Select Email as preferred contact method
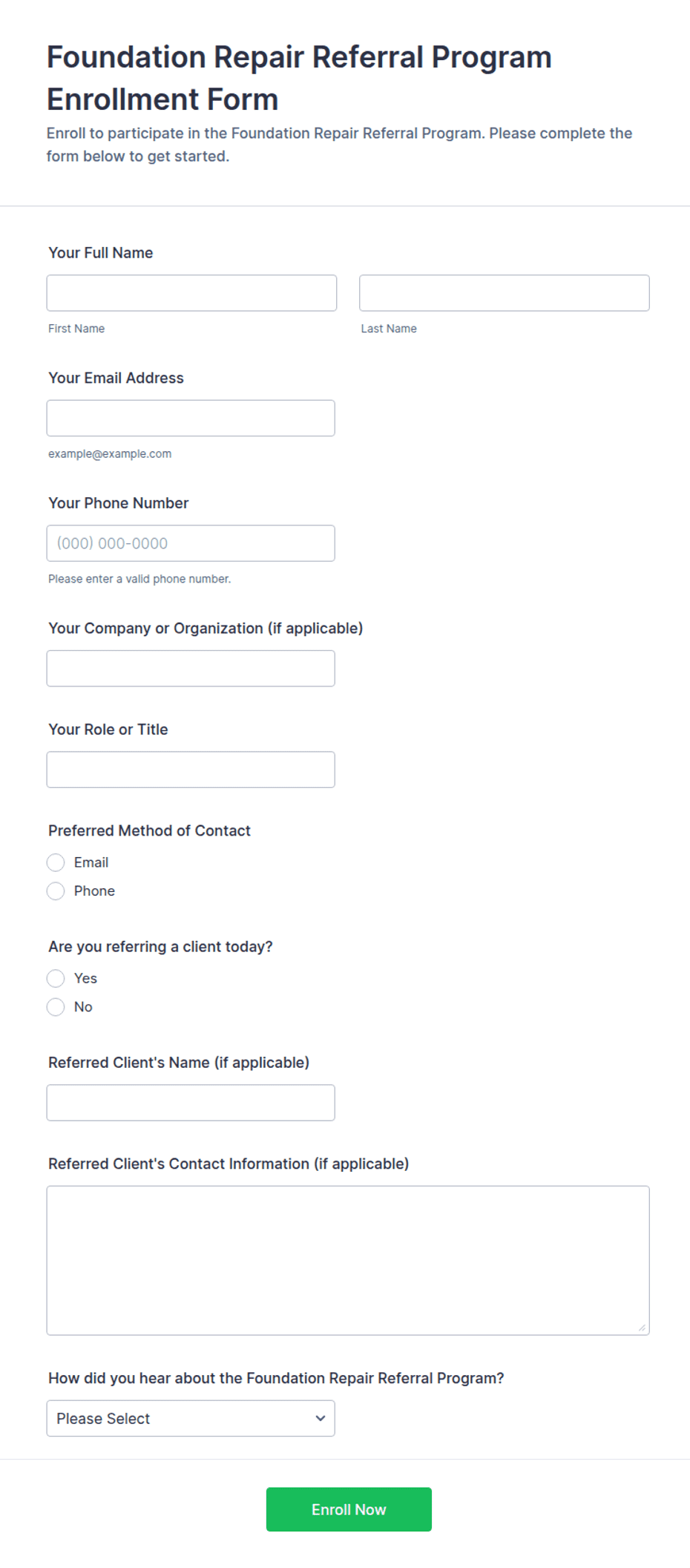This screenshot has height=1568, width=690. click(x=56, y=862)
